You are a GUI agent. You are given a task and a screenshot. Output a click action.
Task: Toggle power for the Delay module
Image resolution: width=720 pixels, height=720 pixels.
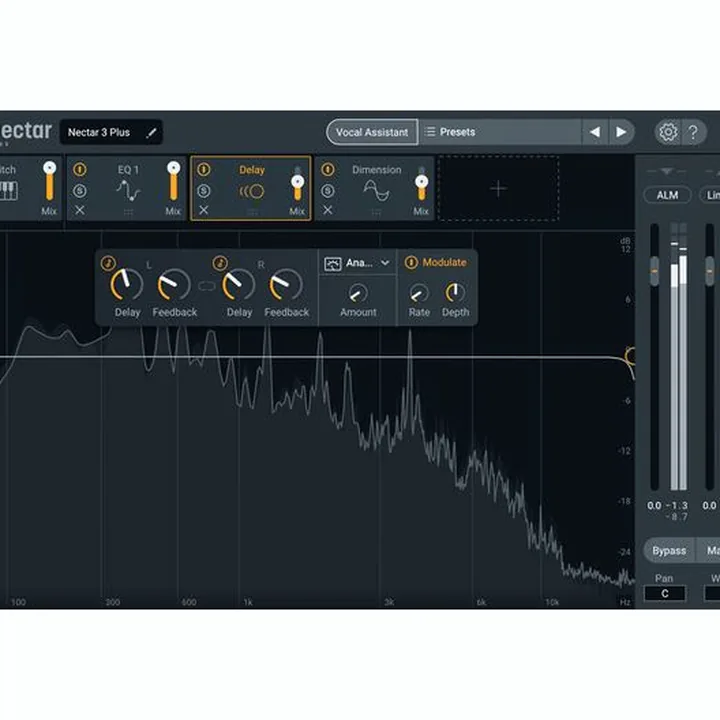click(204, 169)
